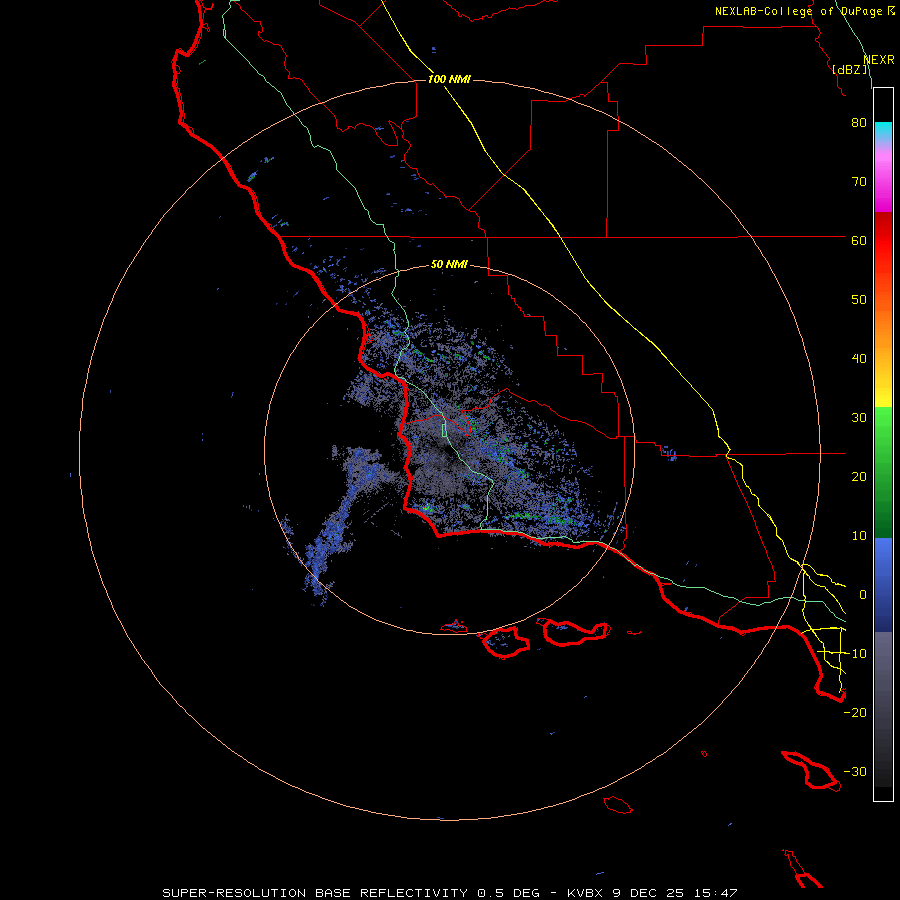Viewport: 900px width, 900px height.
Task: Click the 80 dBZ scale value
Action: [859, 123]
